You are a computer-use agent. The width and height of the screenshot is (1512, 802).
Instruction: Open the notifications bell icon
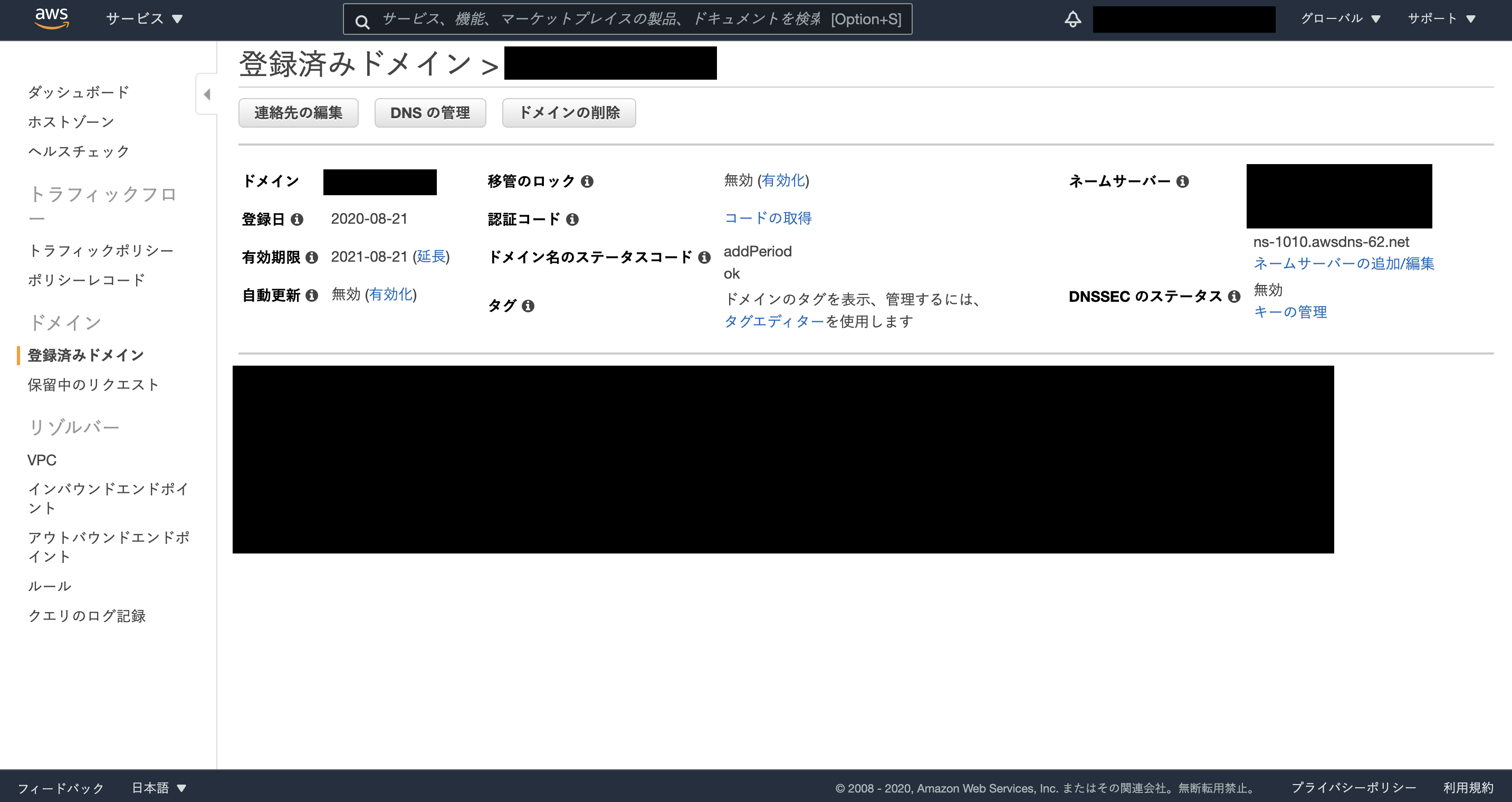[x=1073, y=19]
